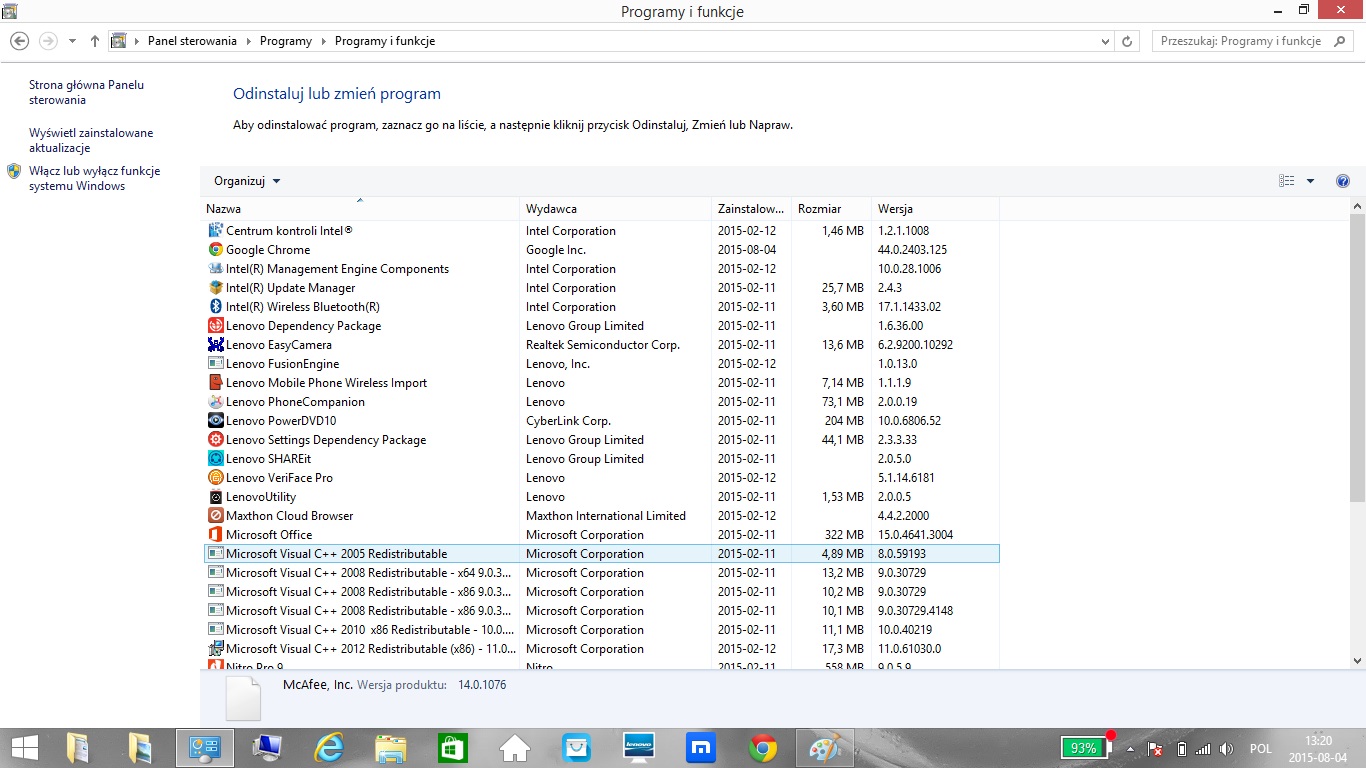Screen dimensions: 1366x768
Task: Open the network signal icon in the tray
Action: click(1203, 749)
